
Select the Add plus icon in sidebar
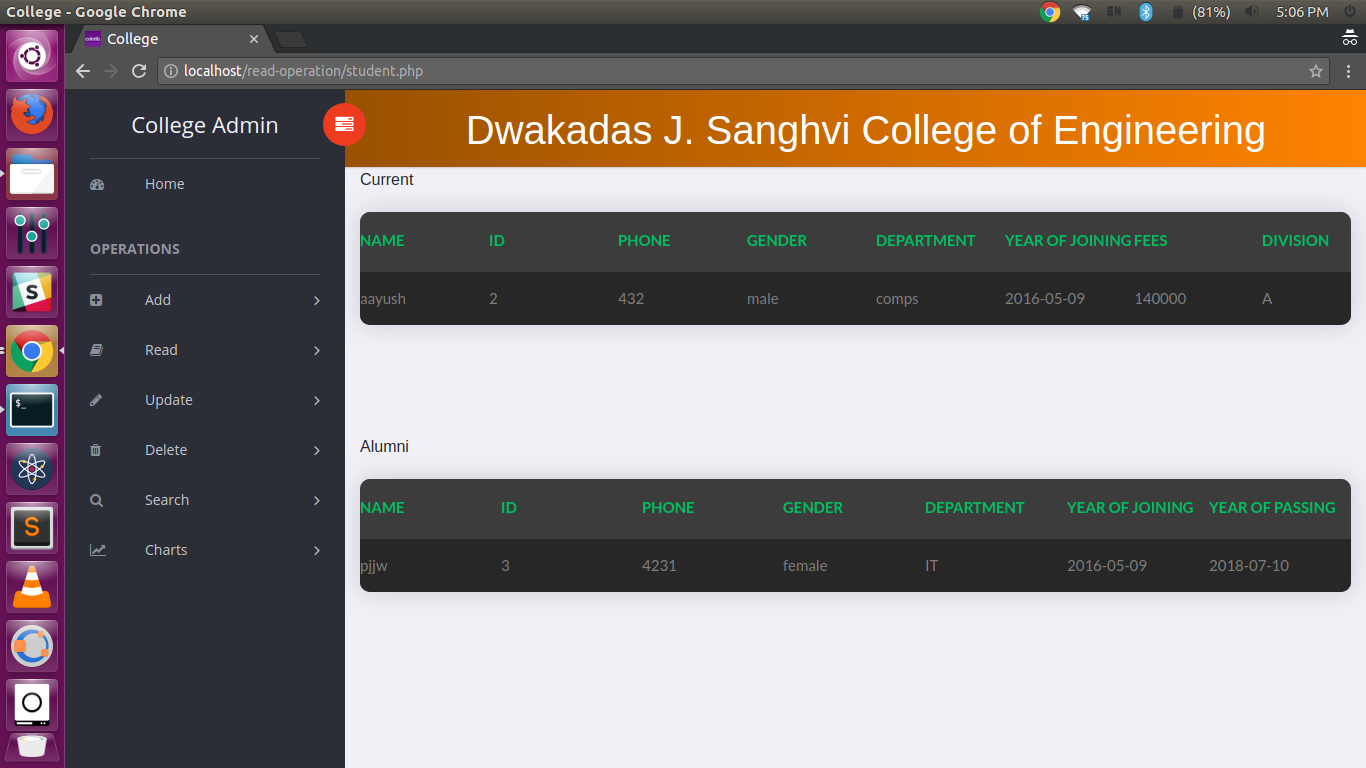96,299
